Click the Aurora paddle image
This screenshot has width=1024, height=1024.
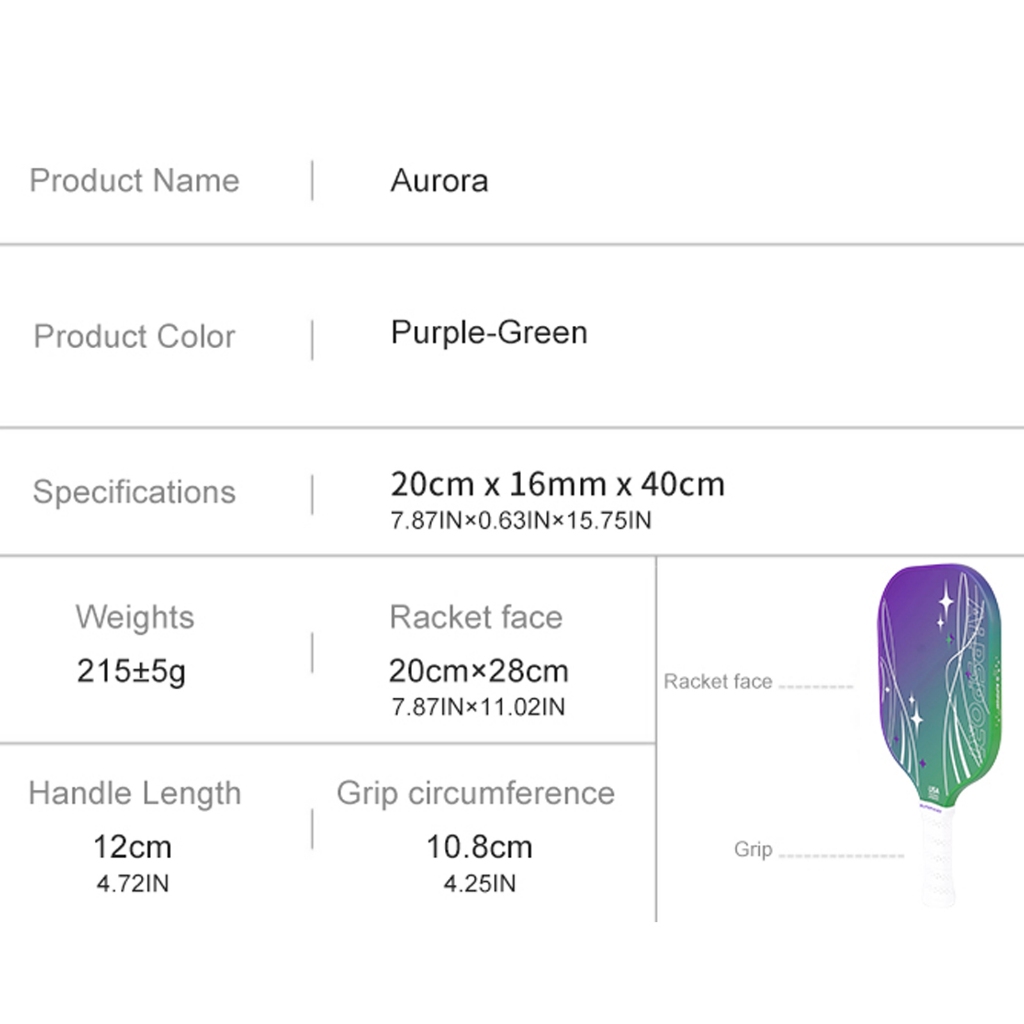click(939, 735)
